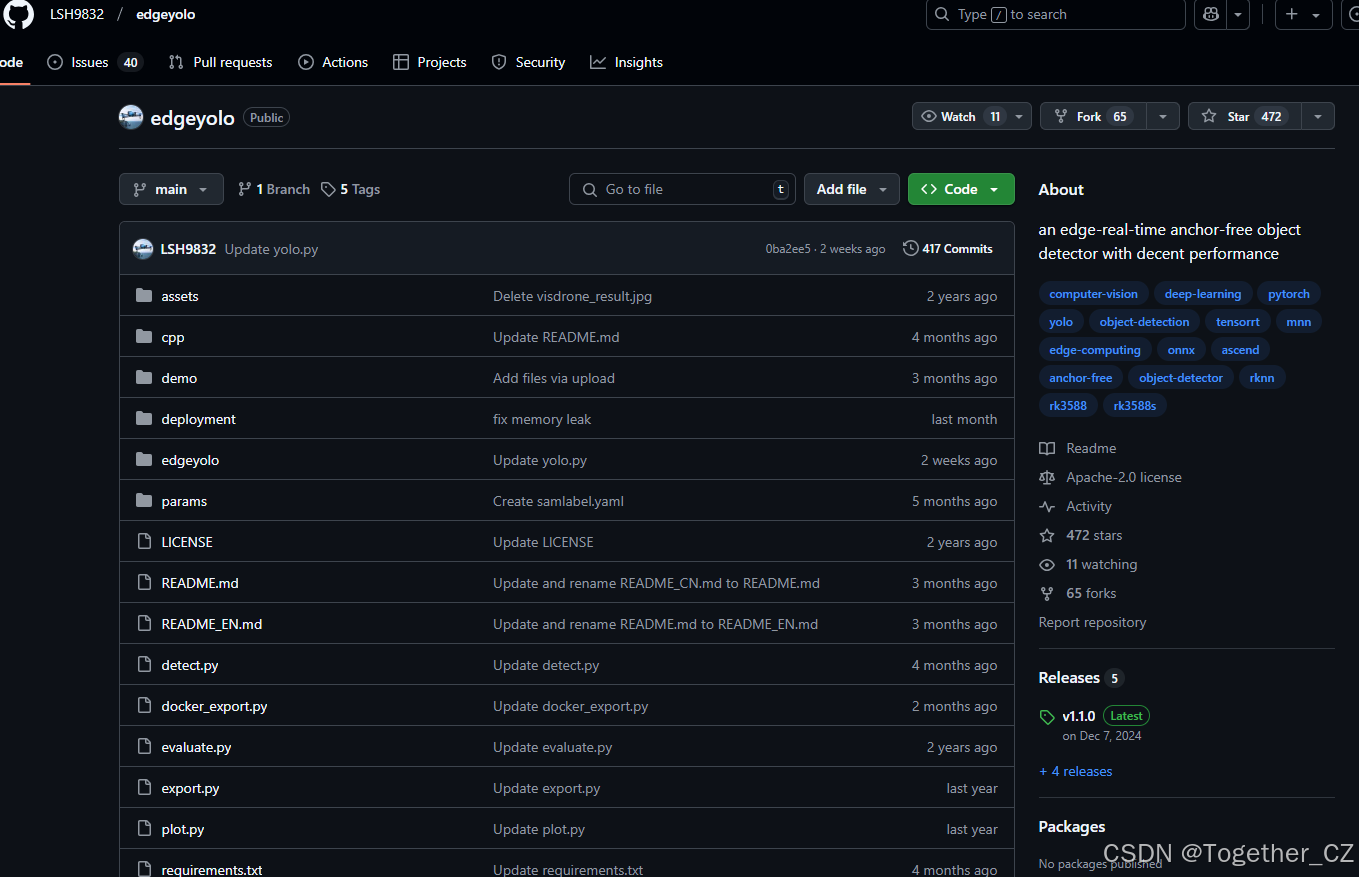1359x877 pixels.
Task: Go to the Security tab
Action: click(x=529, y=62)
